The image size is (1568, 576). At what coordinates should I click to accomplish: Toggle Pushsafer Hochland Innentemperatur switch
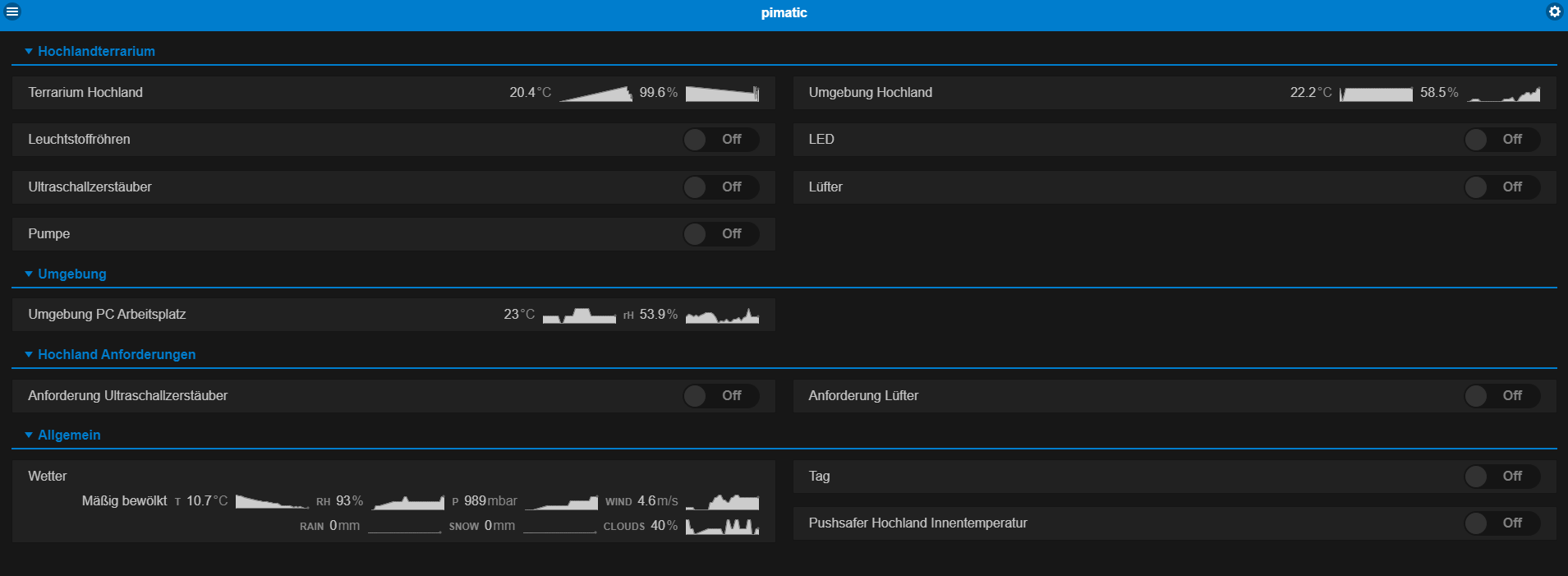pos(1501,523)
